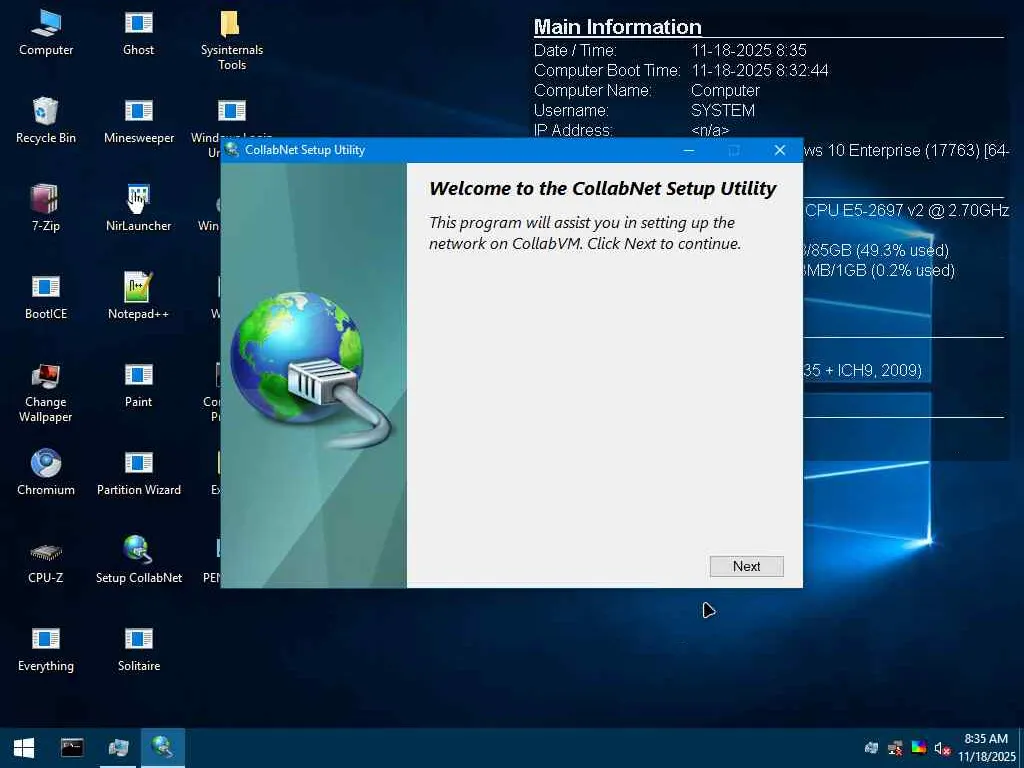Open the 7-Zip desktop icon
This screenshot has height=768, width=1024.
45,208
